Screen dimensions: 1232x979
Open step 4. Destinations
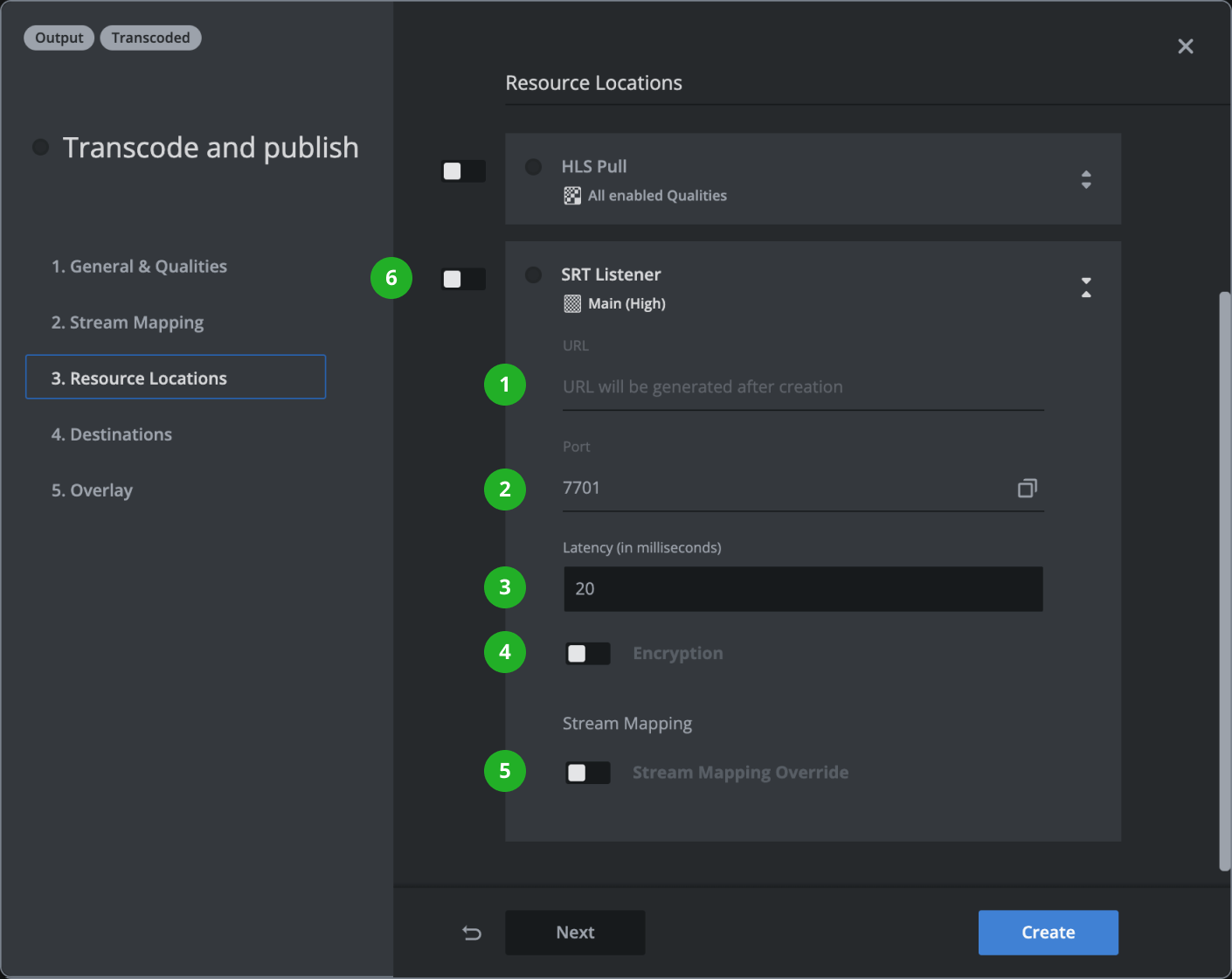pyautogui.click(x=112, y=434)
